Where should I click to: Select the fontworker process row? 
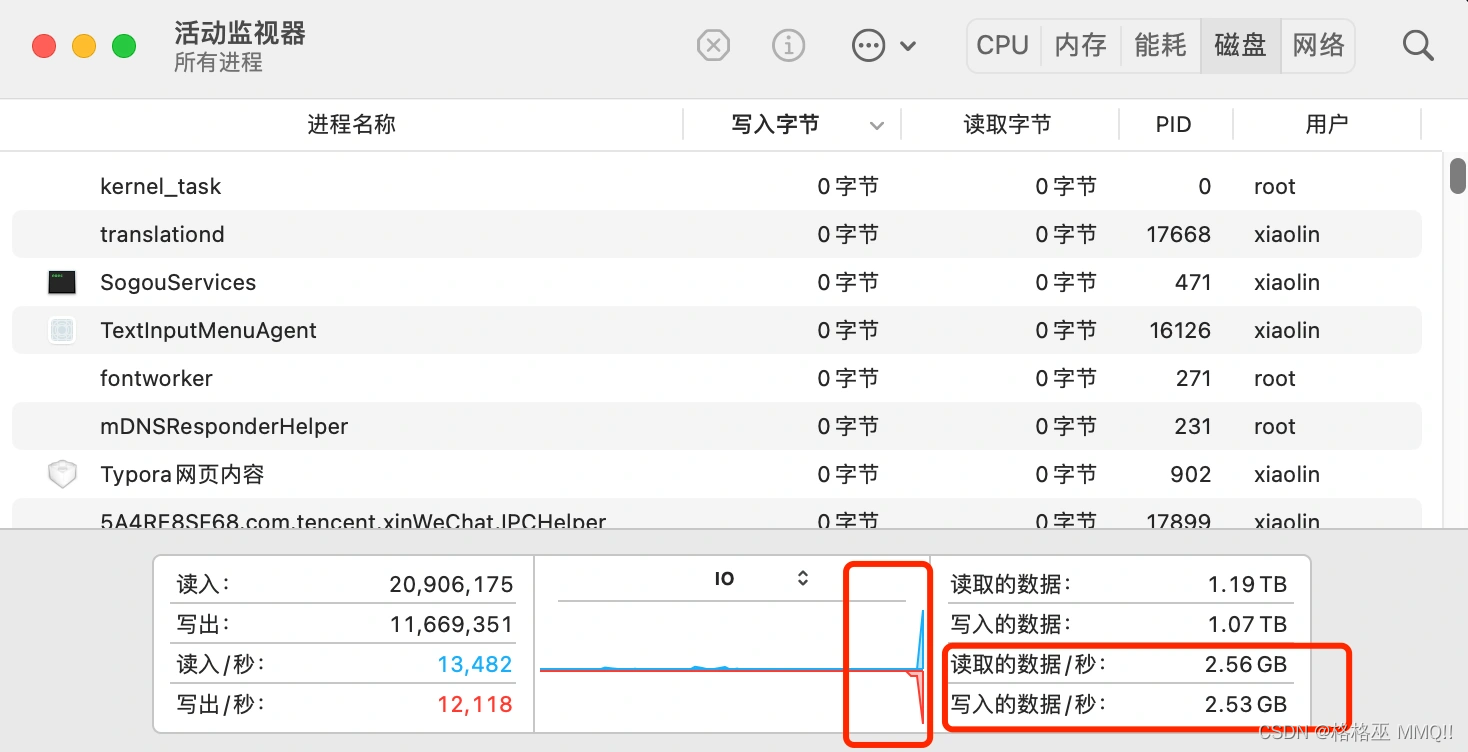(x=716, y=379)
